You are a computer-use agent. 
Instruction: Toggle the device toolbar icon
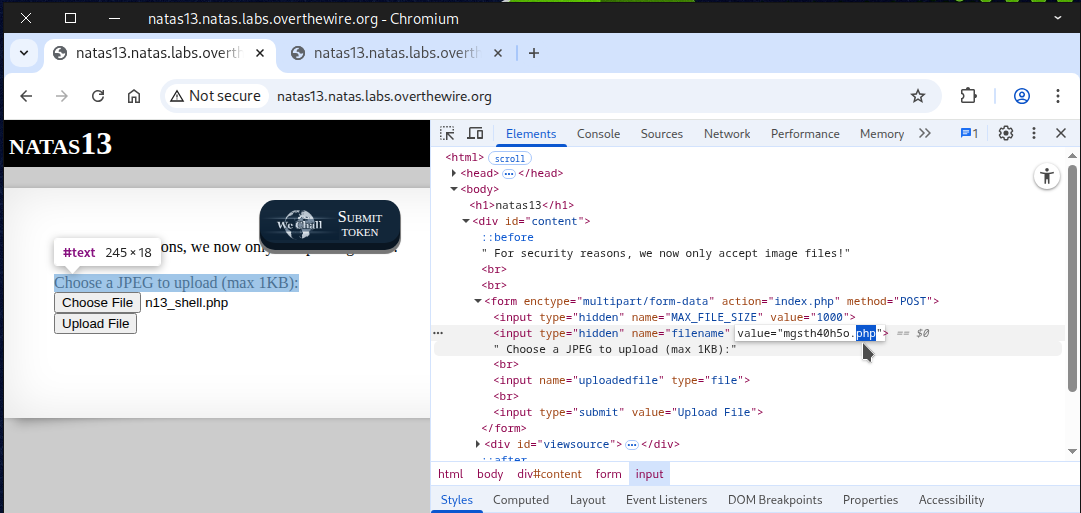(x=475, y=133)
